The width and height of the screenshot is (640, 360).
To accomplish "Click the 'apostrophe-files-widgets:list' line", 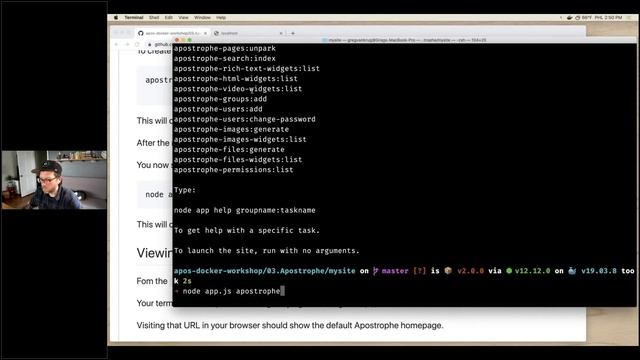I will pyautogui.click(x=238, y=160).
